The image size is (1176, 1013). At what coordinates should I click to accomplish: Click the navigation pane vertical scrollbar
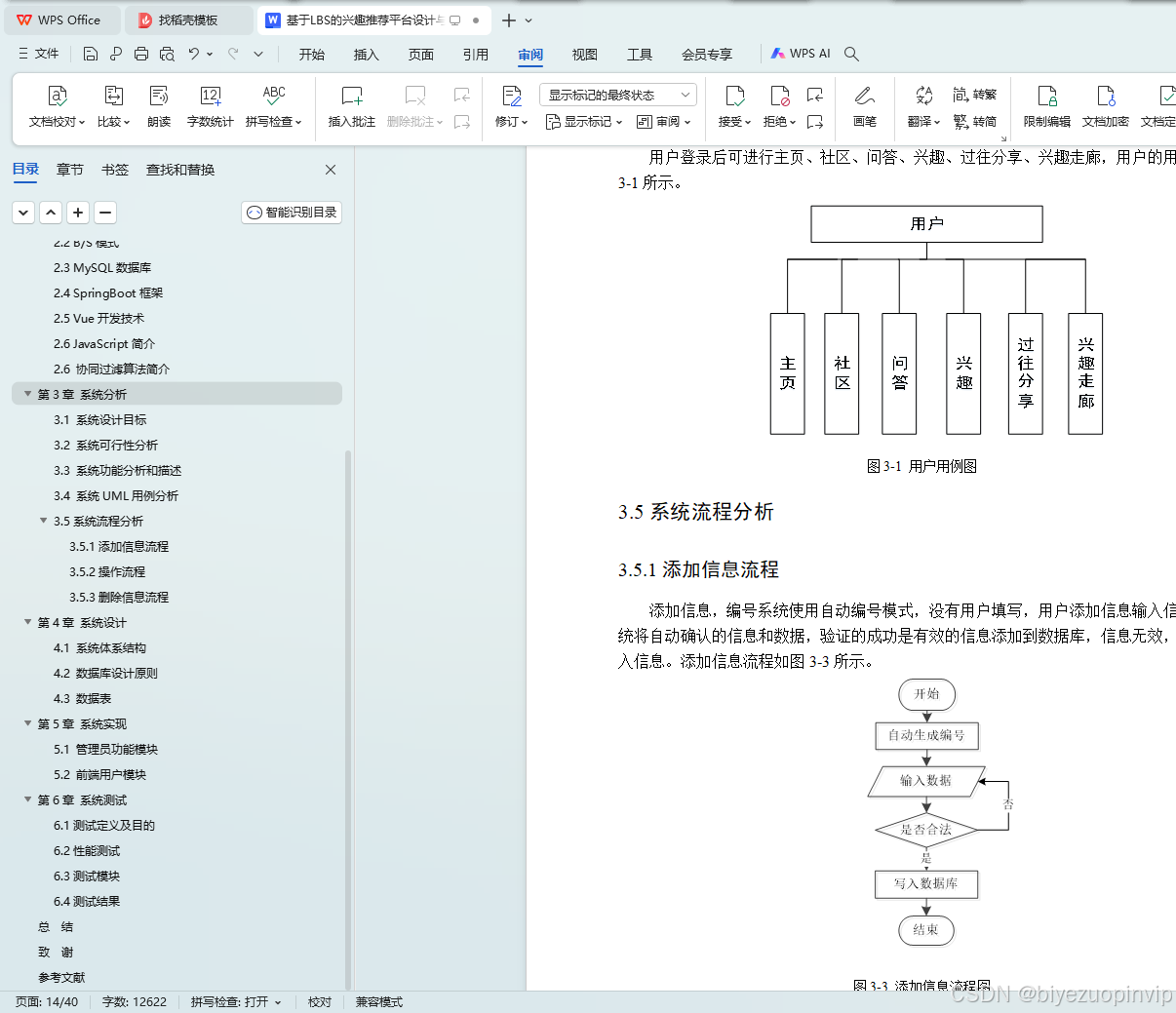pyautogui.click(x=348, y=719)
